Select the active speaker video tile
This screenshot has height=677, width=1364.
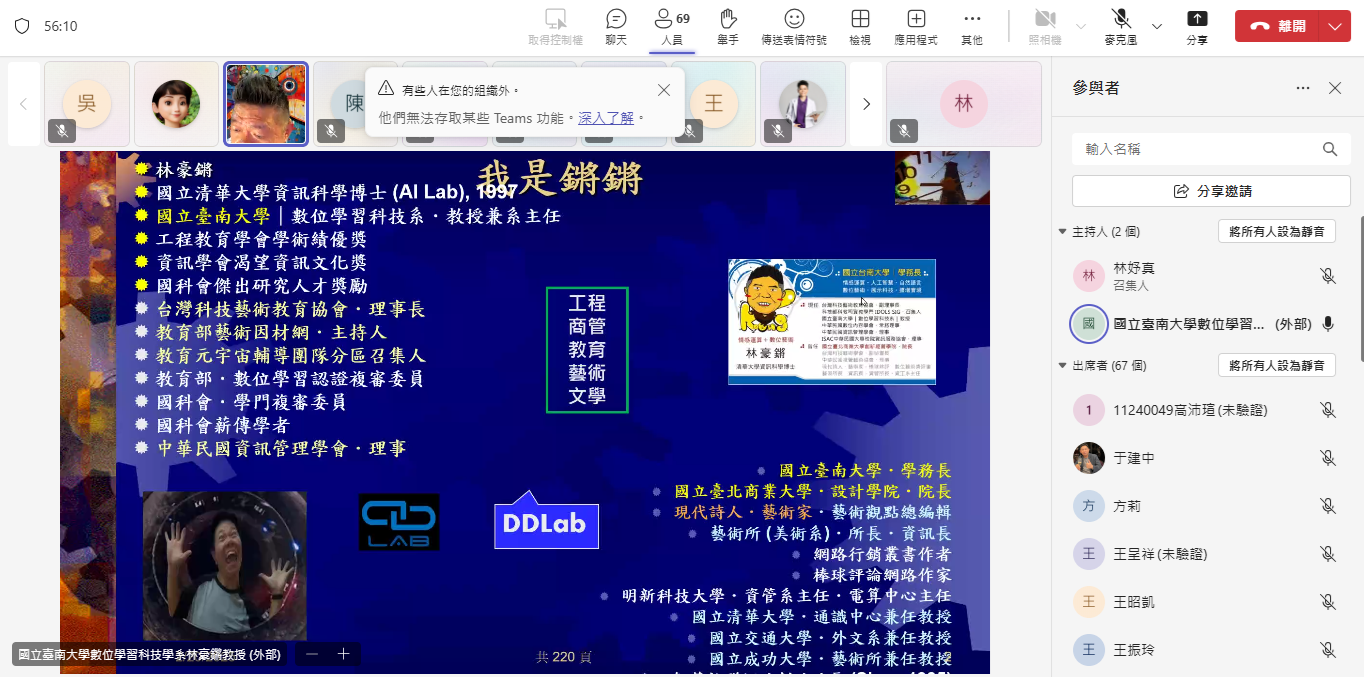tap(266, 104)
